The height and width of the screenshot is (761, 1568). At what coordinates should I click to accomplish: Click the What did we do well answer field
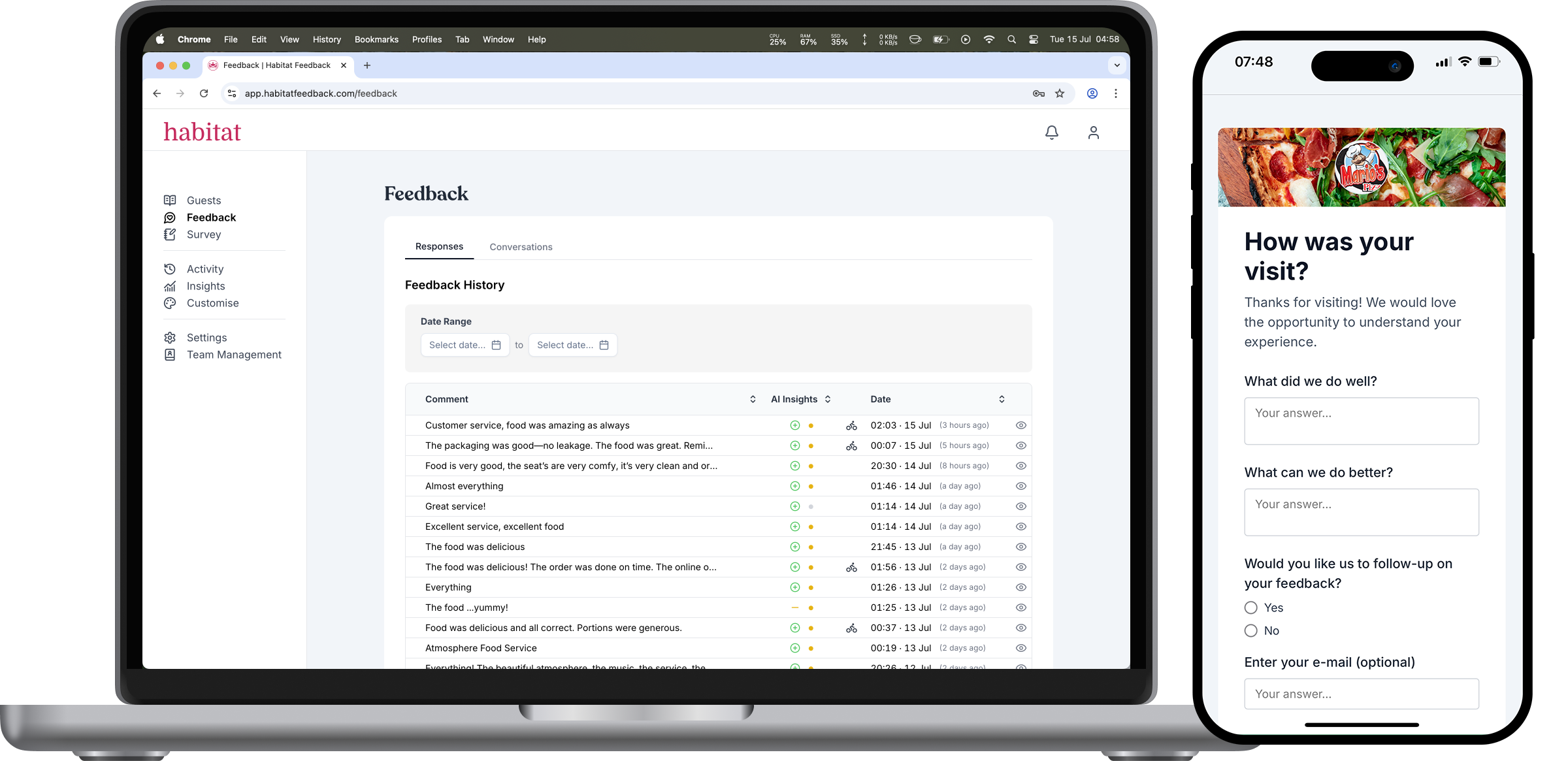[x=1361, y=421]
